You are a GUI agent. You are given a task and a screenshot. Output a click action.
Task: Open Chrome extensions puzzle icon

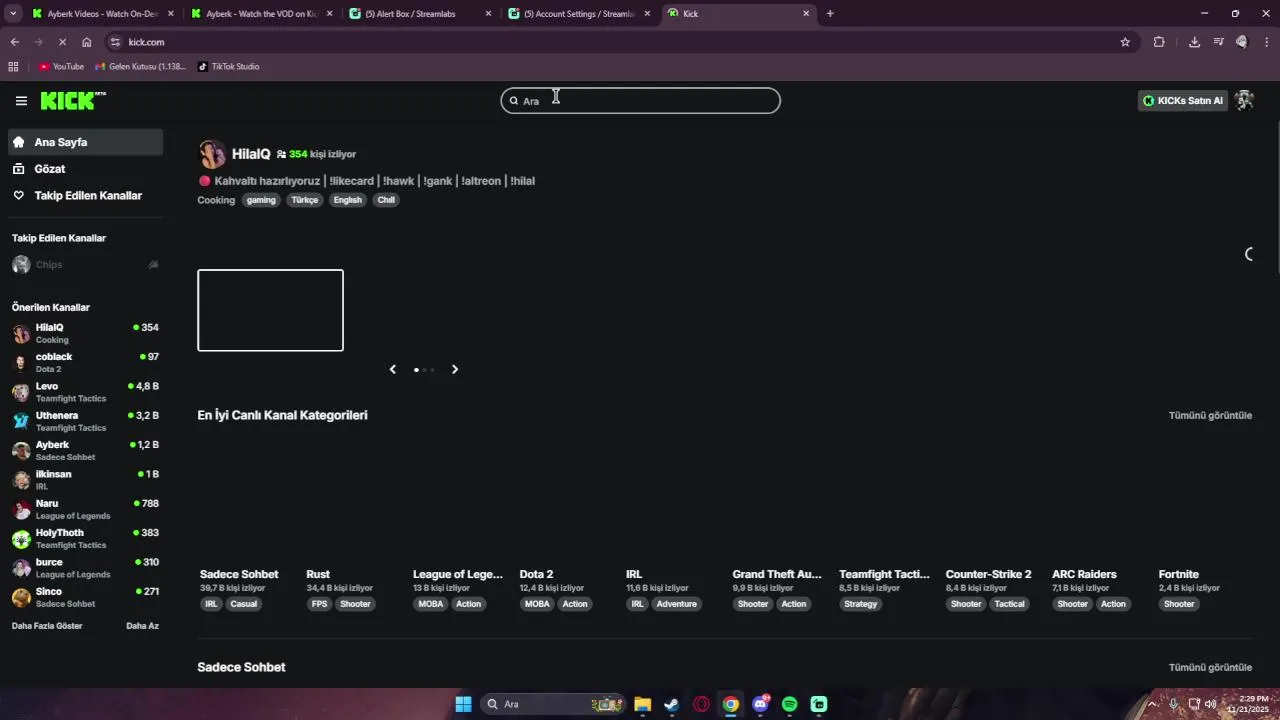click(x=1159, y=42)
